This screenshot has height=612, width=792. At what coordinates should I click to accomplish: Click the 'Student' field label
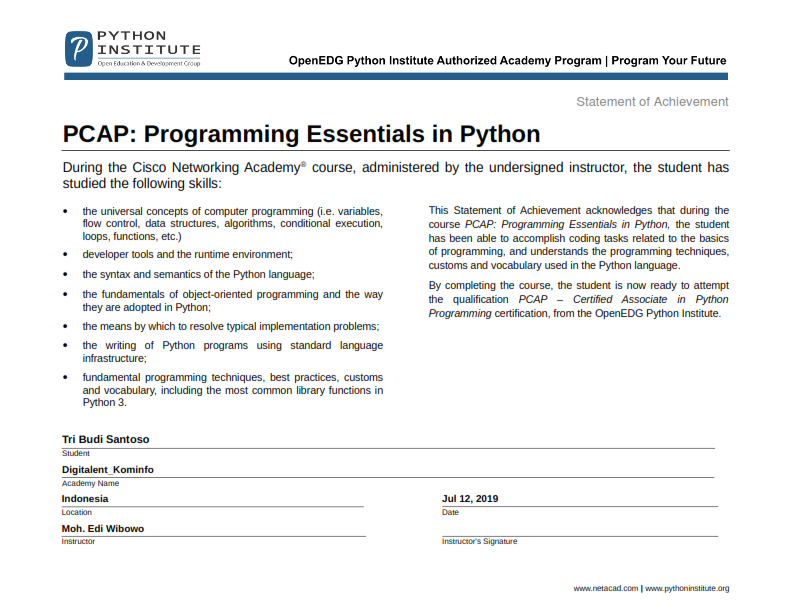pos(76,453)
